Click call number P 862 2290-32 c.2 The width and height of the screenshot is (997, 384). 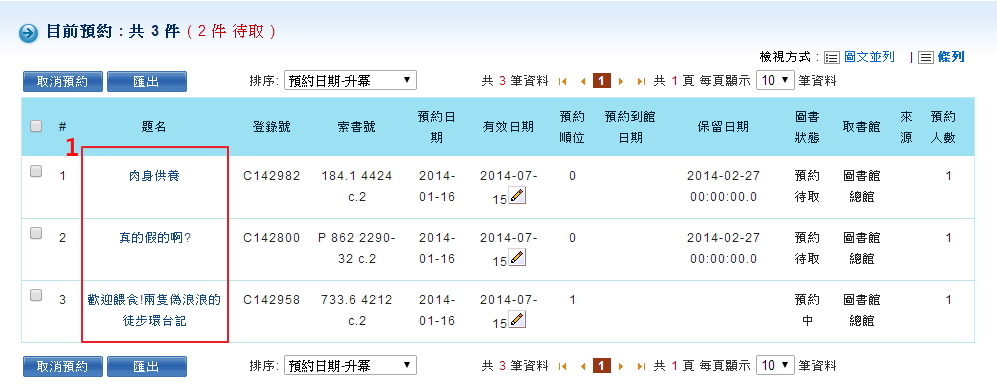(x=357, y=248)
